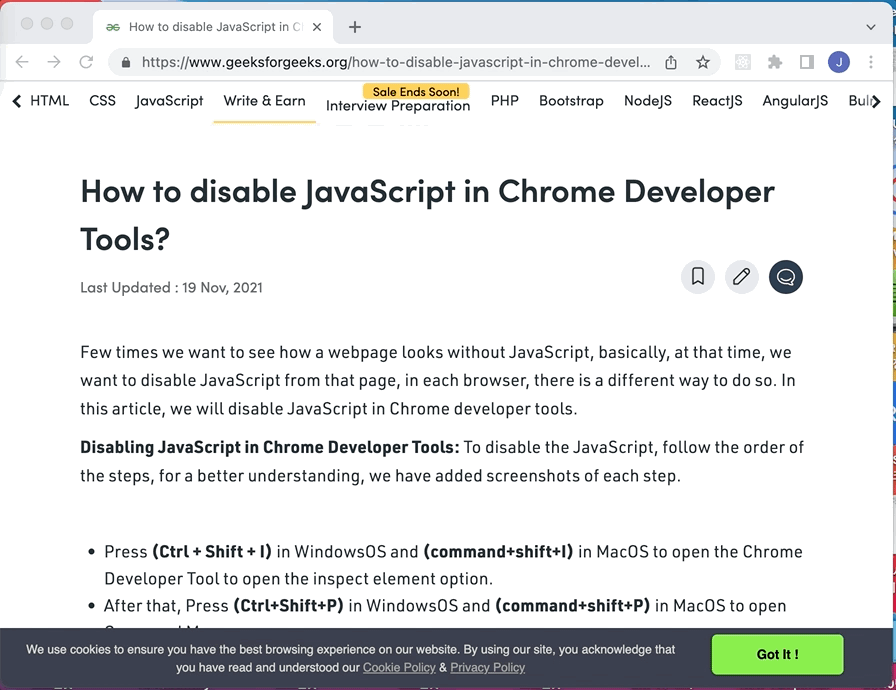The height and width of the screenshot is (690, 896).
Task: Focus the address bar URL field
Action: 395,62
